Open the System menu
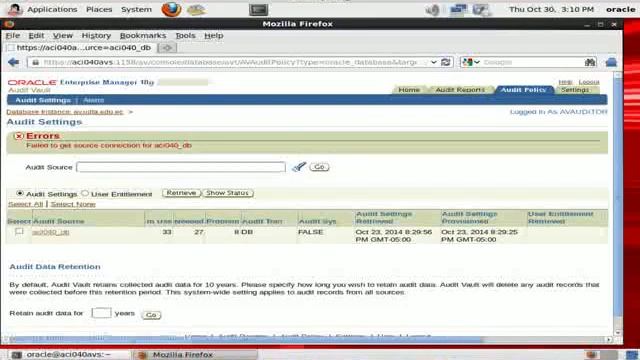The image size is (640, 360). pyautogui.click(x=136, y=9)
